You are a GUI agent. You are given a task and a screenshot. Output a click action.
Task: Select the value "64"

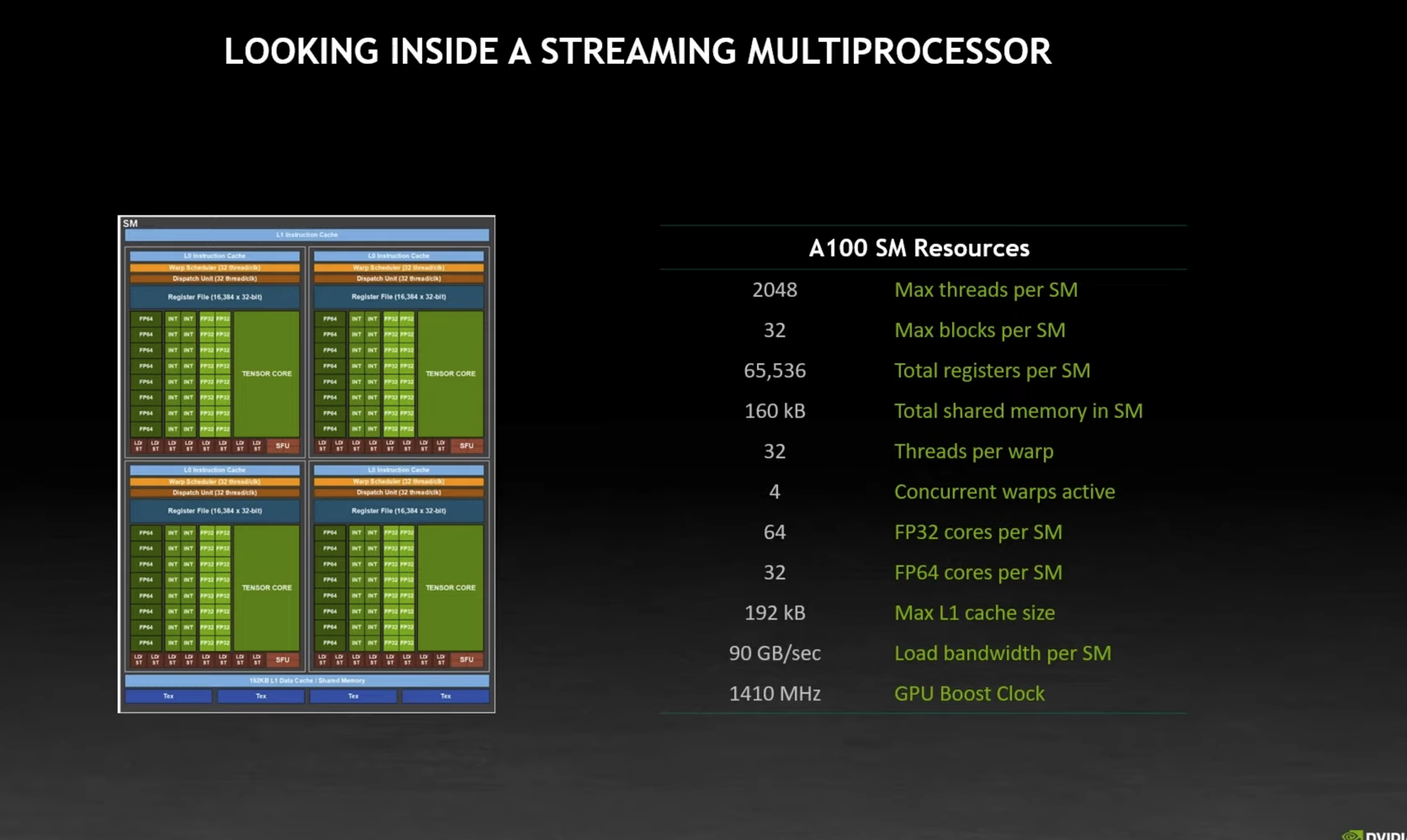775,532
